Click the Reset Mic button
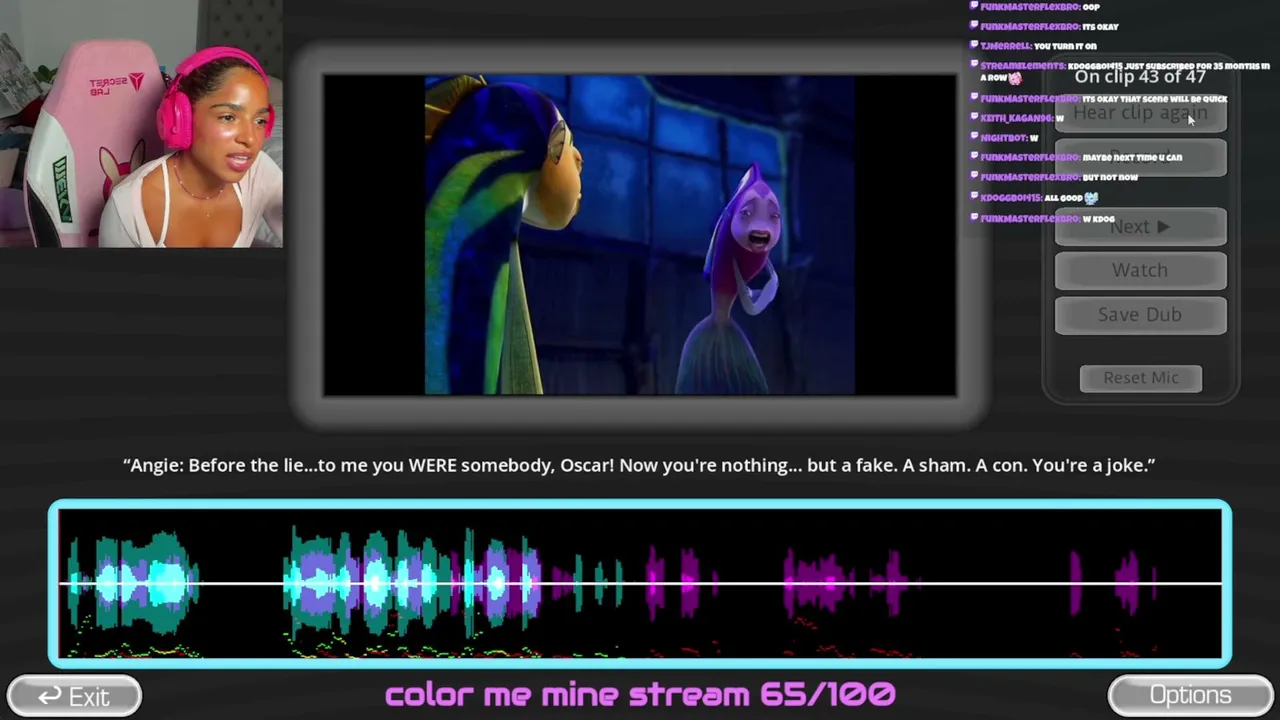1280x720 pixels. coord(1141,378)
